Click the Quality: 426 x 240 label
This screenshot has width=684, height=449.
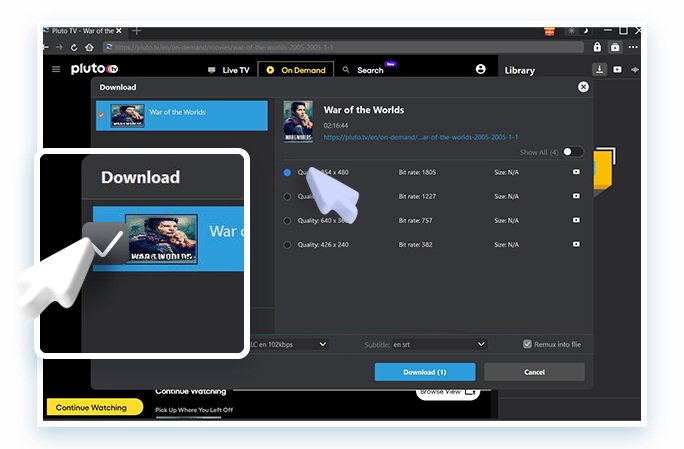[x=323, y=244]
